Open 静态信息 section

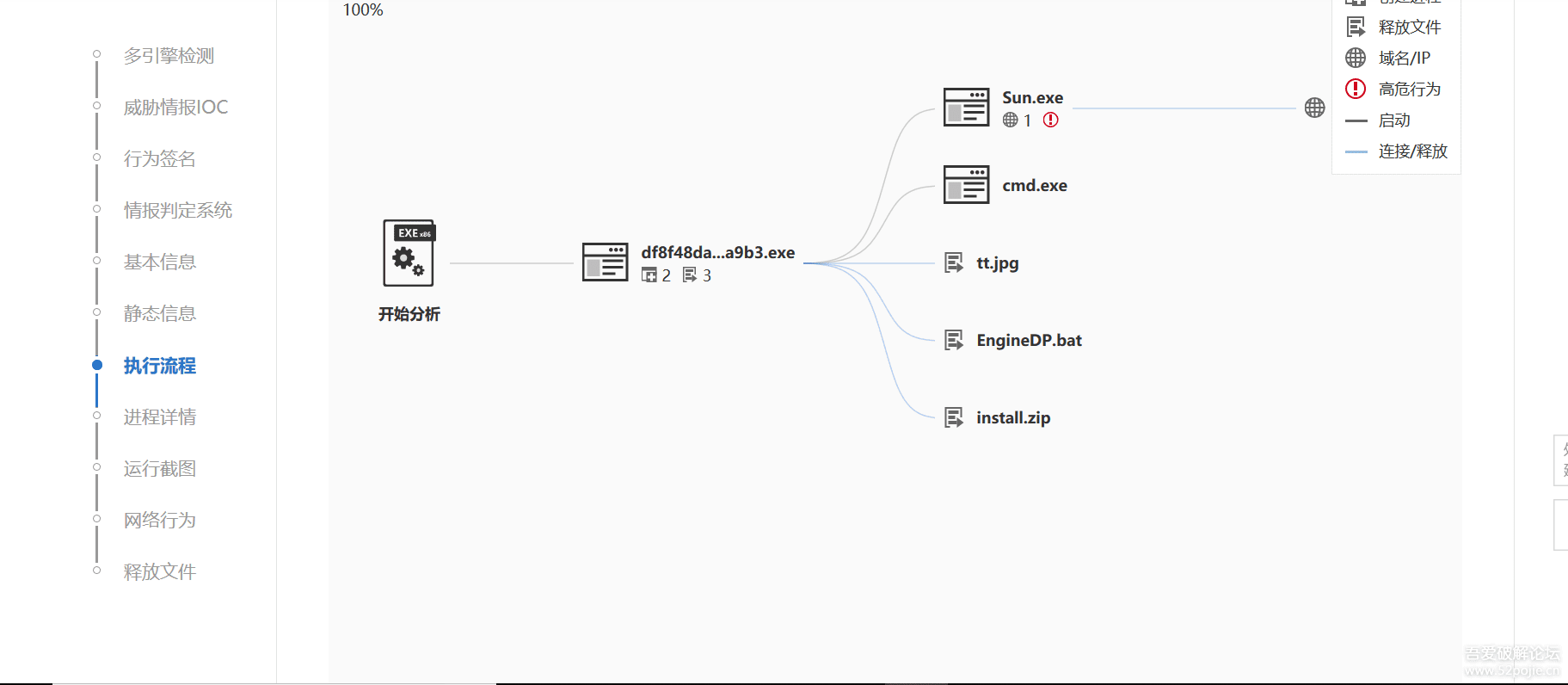click(x=160, y=314)
